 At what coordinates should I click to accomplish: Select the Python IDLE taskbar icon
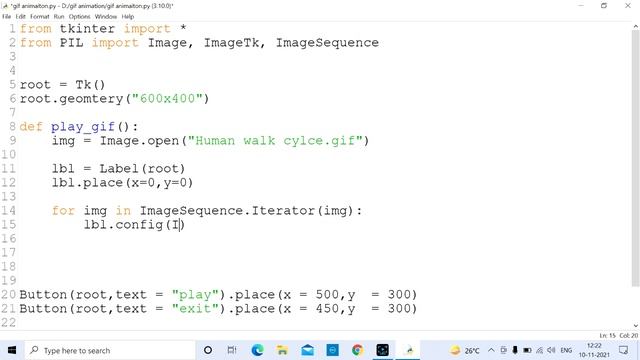408,350
